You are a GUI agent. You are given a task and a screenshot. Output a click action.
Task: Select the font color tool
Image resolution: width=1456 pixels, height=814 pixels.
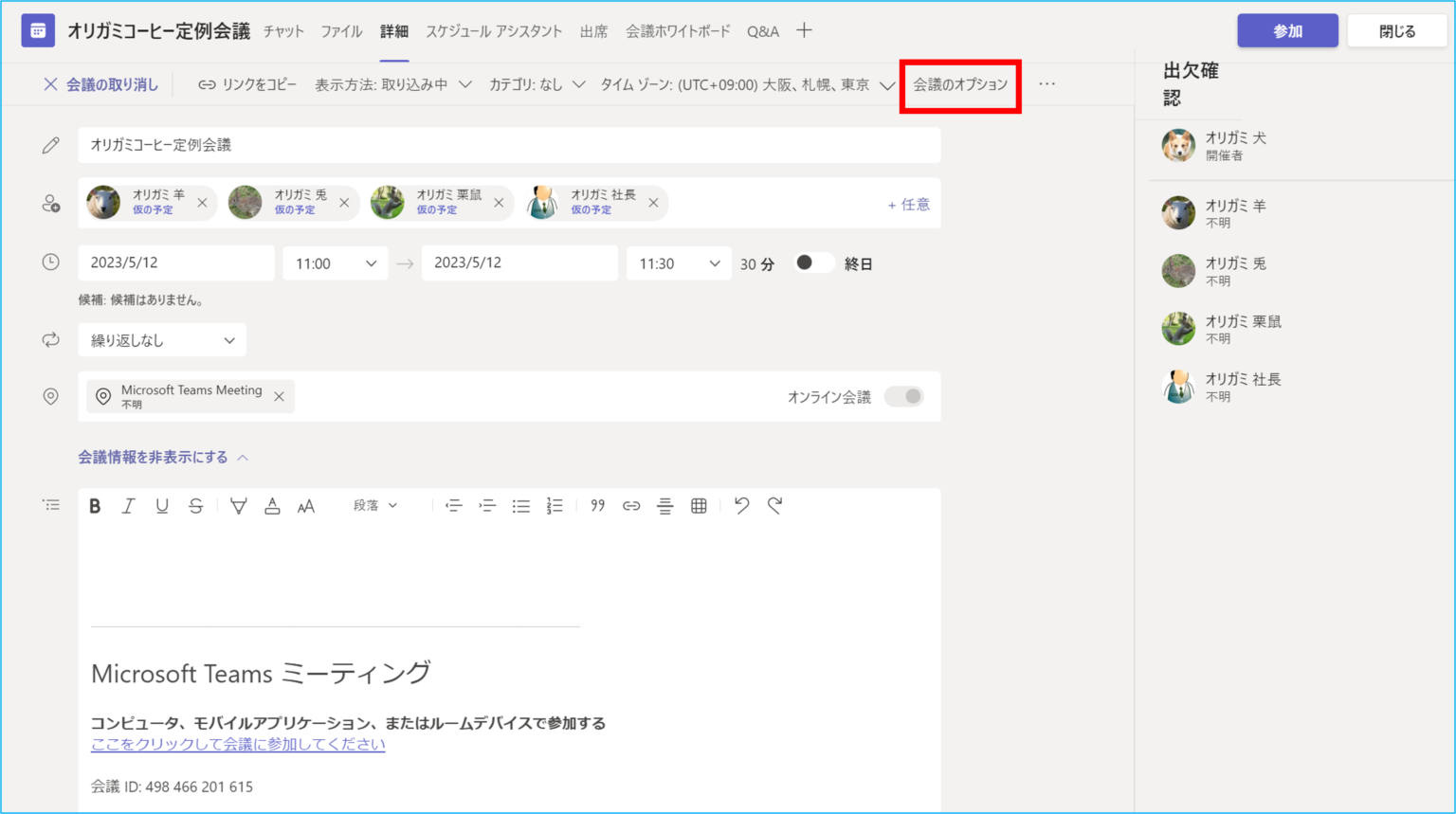click(272, 506)
